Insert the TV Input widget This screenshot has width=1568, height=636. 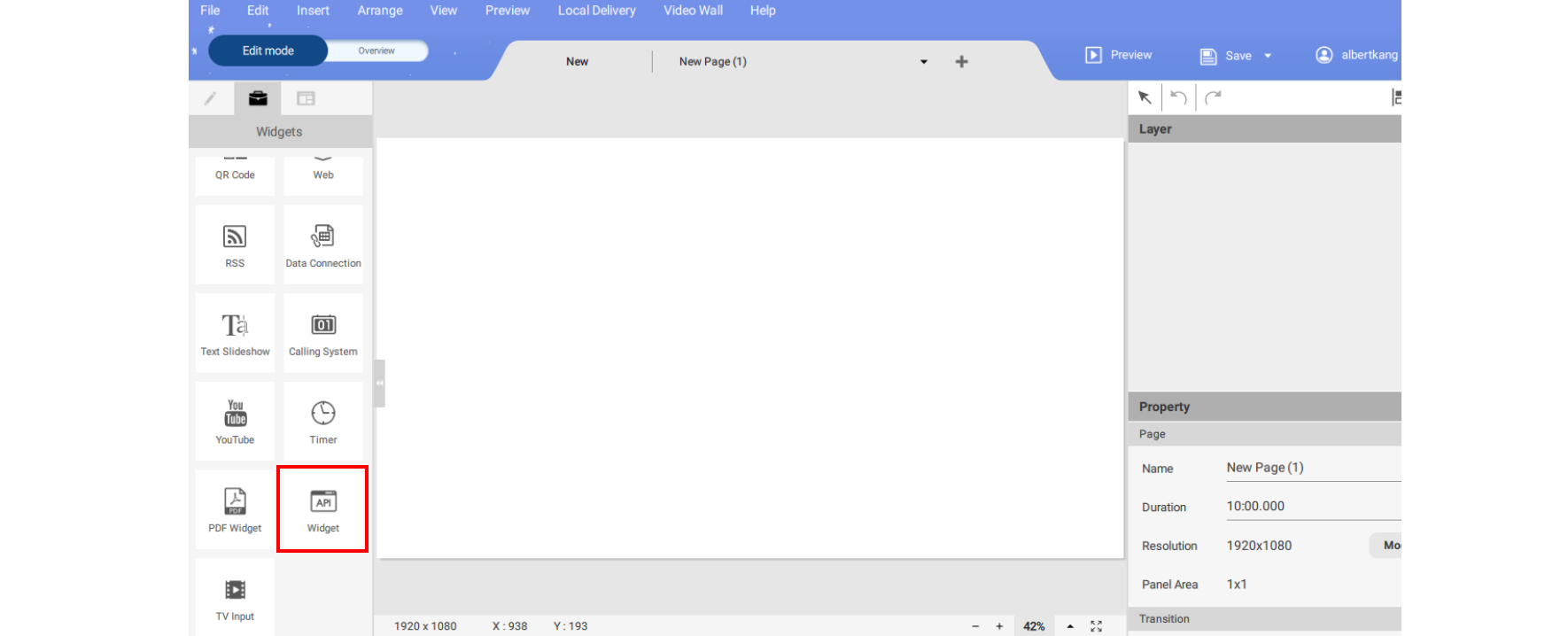tap(235, 599)
